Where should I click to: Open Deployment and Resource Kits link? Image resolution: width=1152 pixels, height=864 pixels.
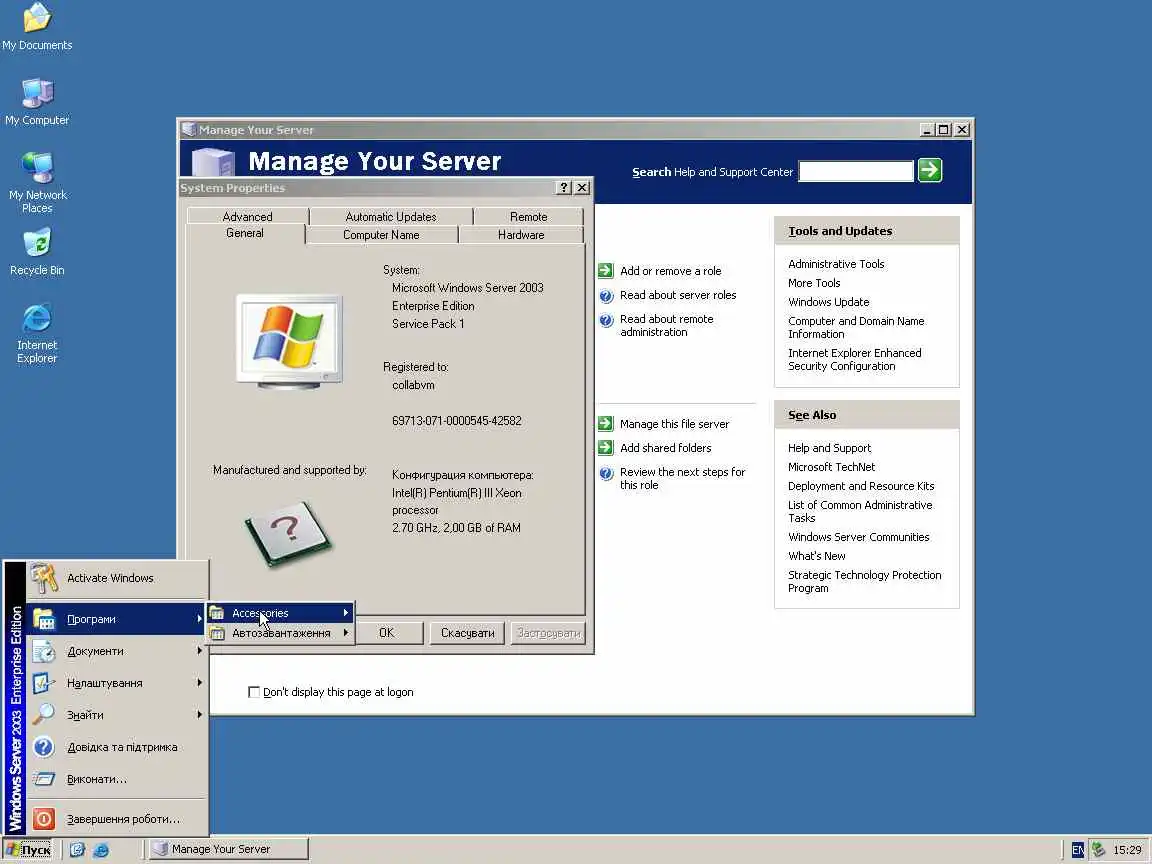point(861,486)
